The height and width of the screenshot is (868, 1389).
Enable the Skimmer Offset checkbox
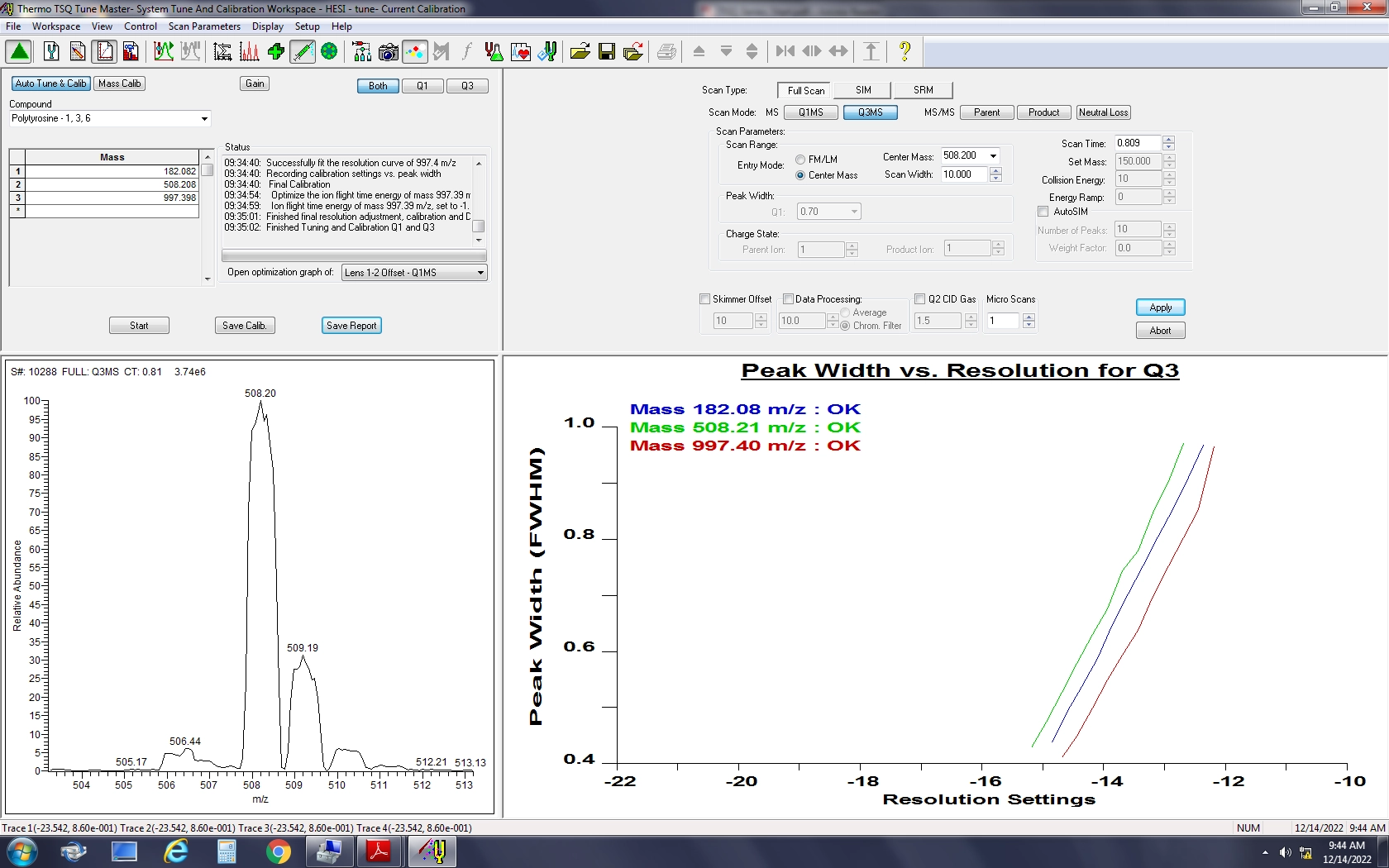coord(705,299)
